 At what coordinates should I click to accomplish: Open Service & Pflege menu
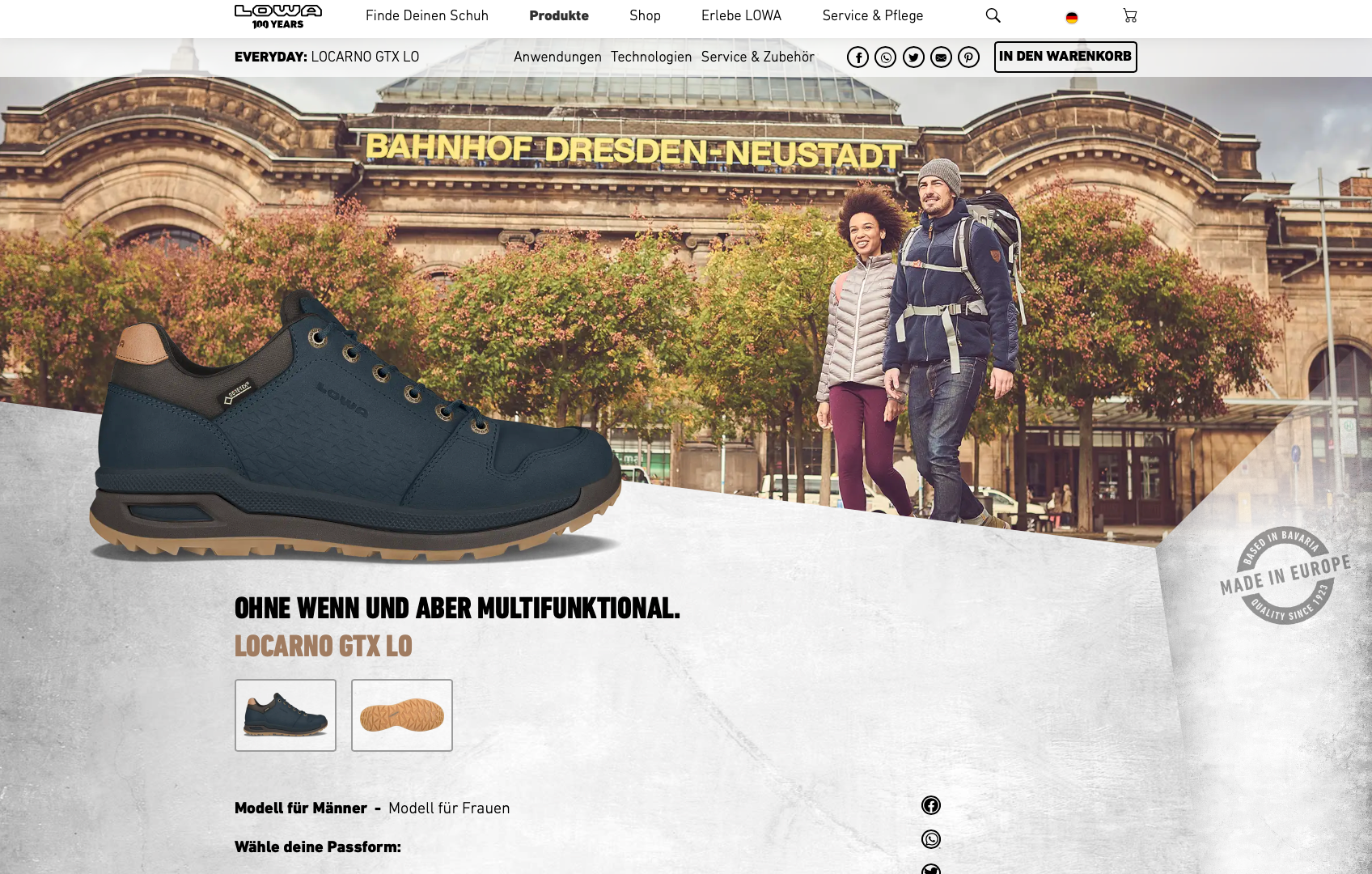click(x=873, y=16)
